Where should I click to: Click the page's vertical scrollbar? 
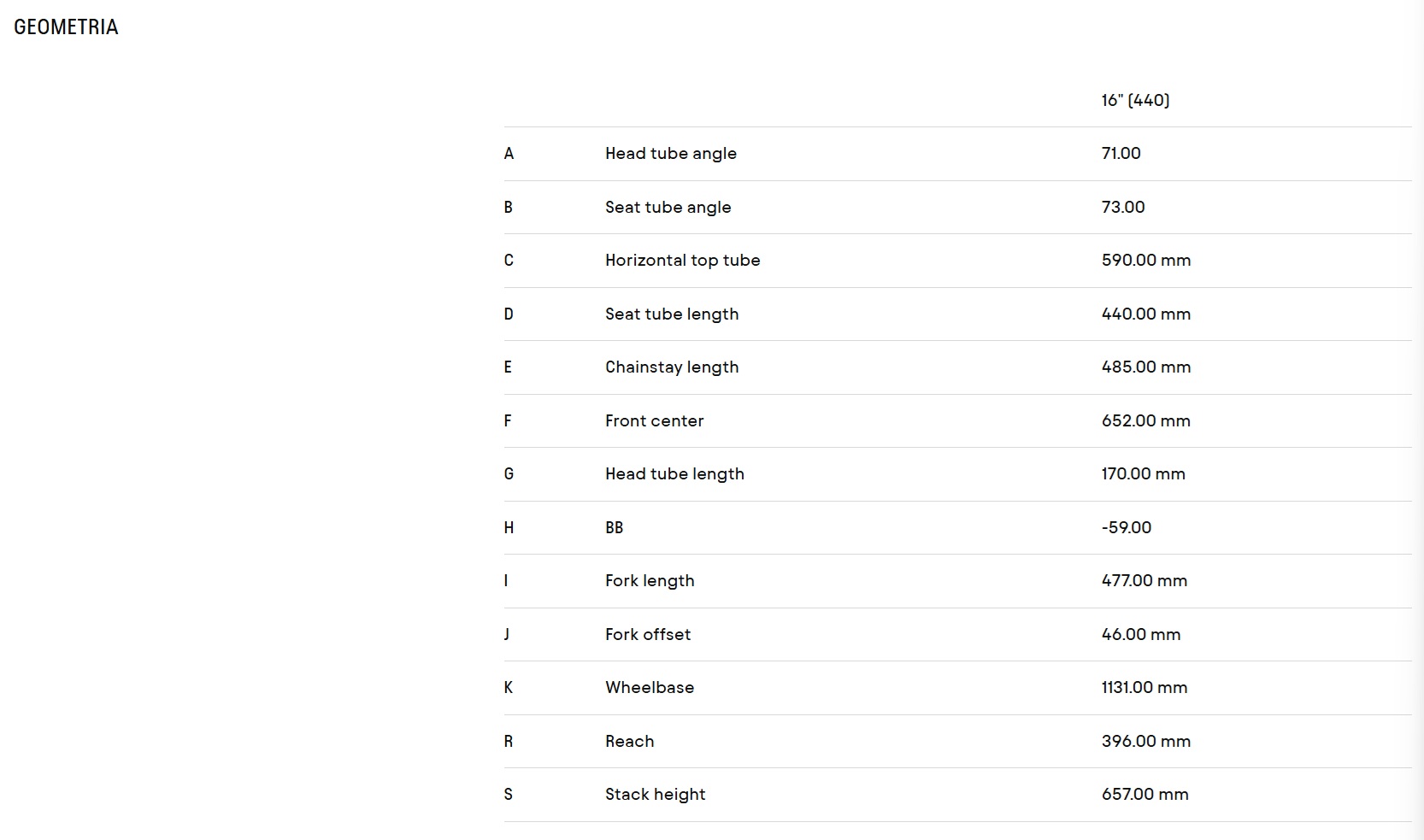(1418, 420)
